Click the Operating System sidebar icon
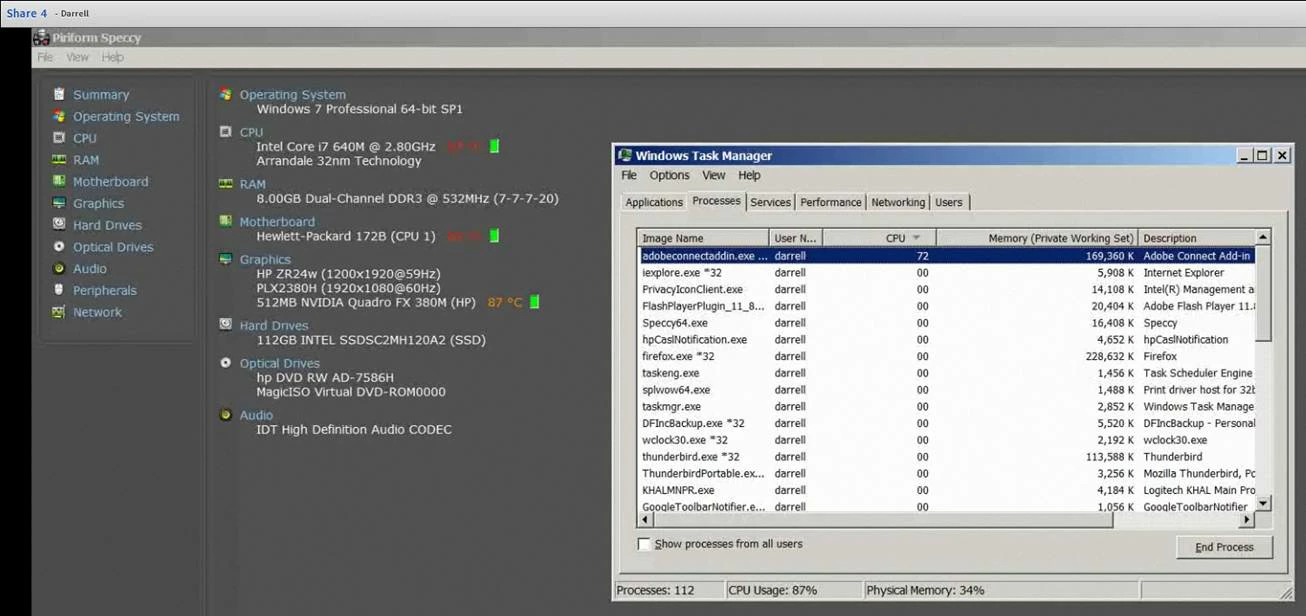 tap(59, 116)
